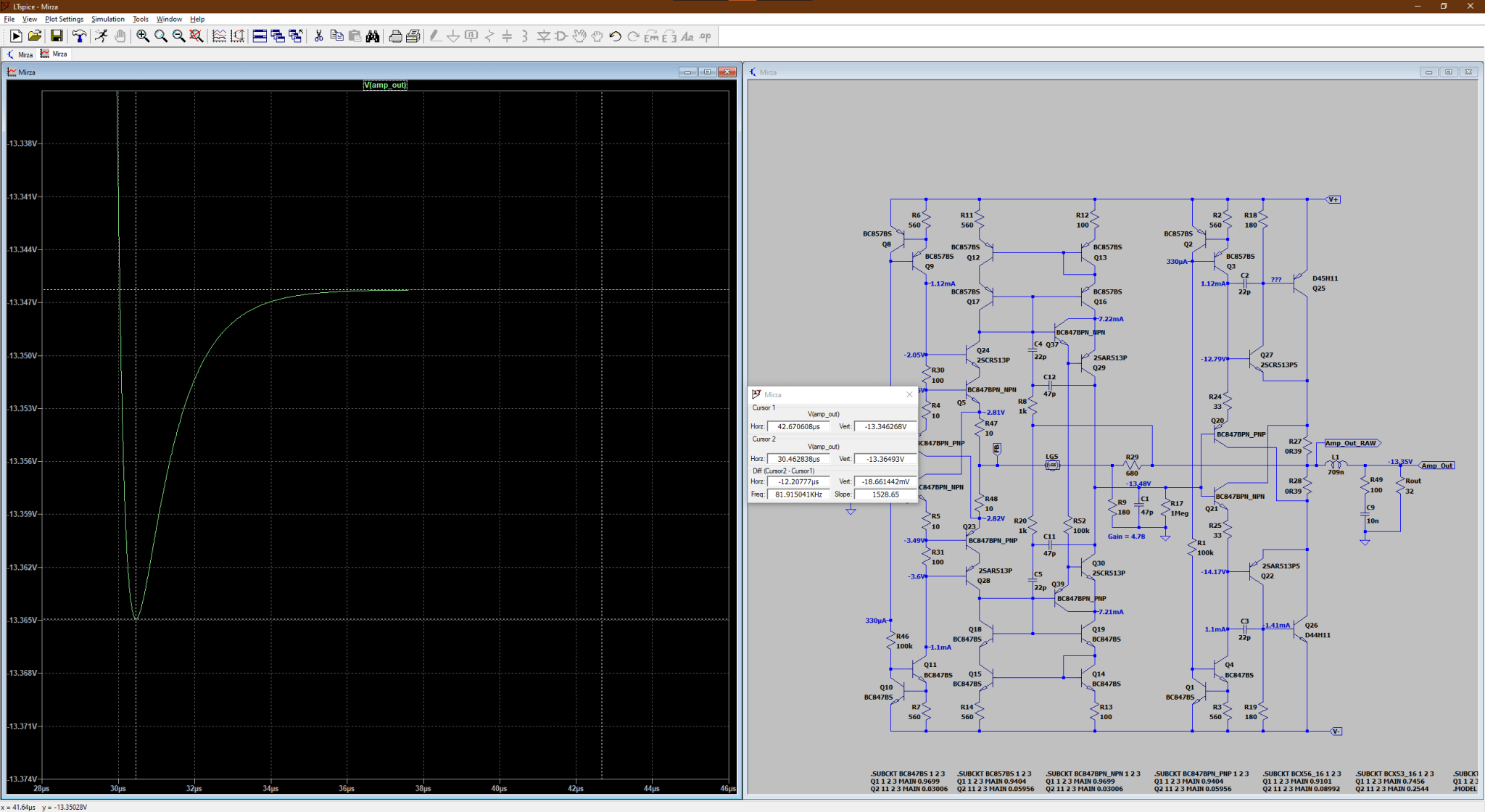Select the Zoom In magnifier icon

(143, 36)
